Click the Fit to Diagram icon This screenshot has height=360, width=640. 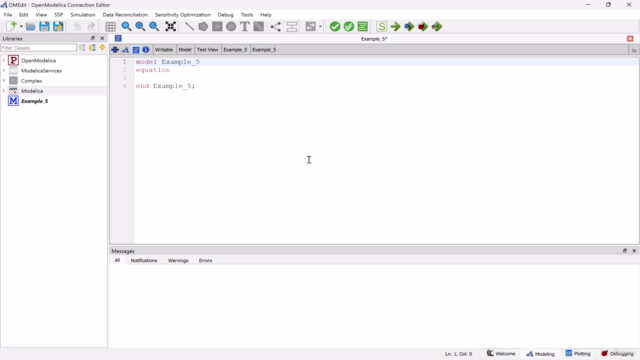pyautogui.click(x=171, y=27)
